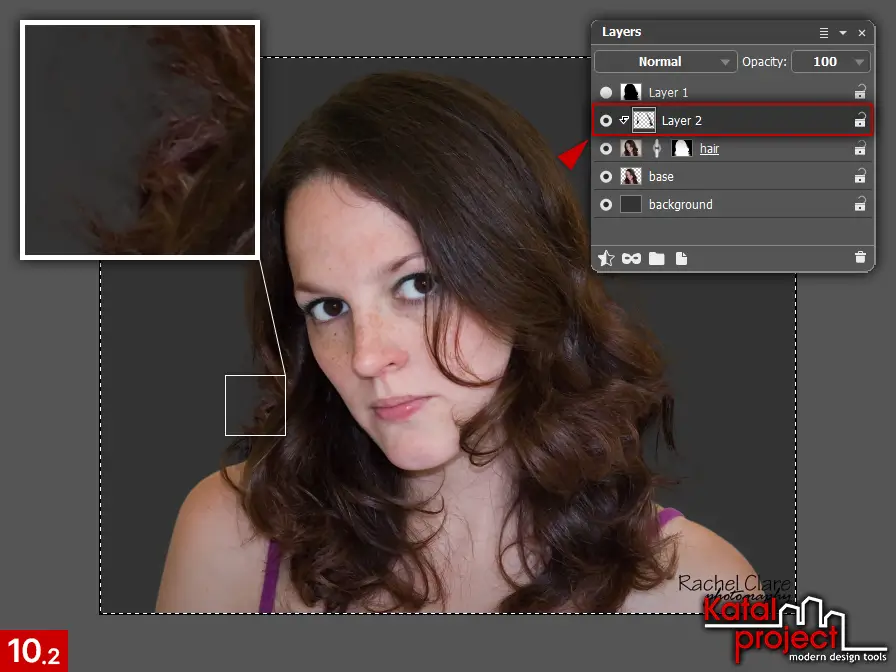Screen dimensions: 896x672
Task: Open the Layers panel hamburger menu
Action: pyautogui.click(x=823, y=32)
